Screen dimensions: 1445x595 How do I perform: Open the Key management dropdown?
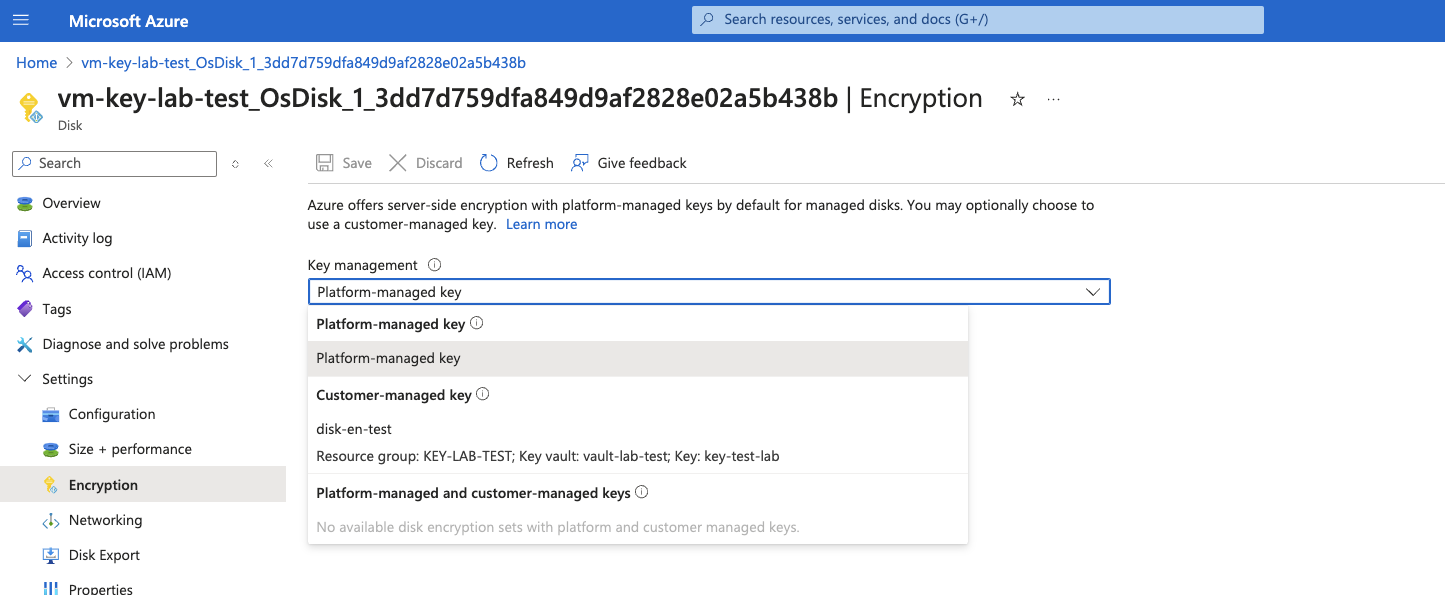tap(708, 292)
